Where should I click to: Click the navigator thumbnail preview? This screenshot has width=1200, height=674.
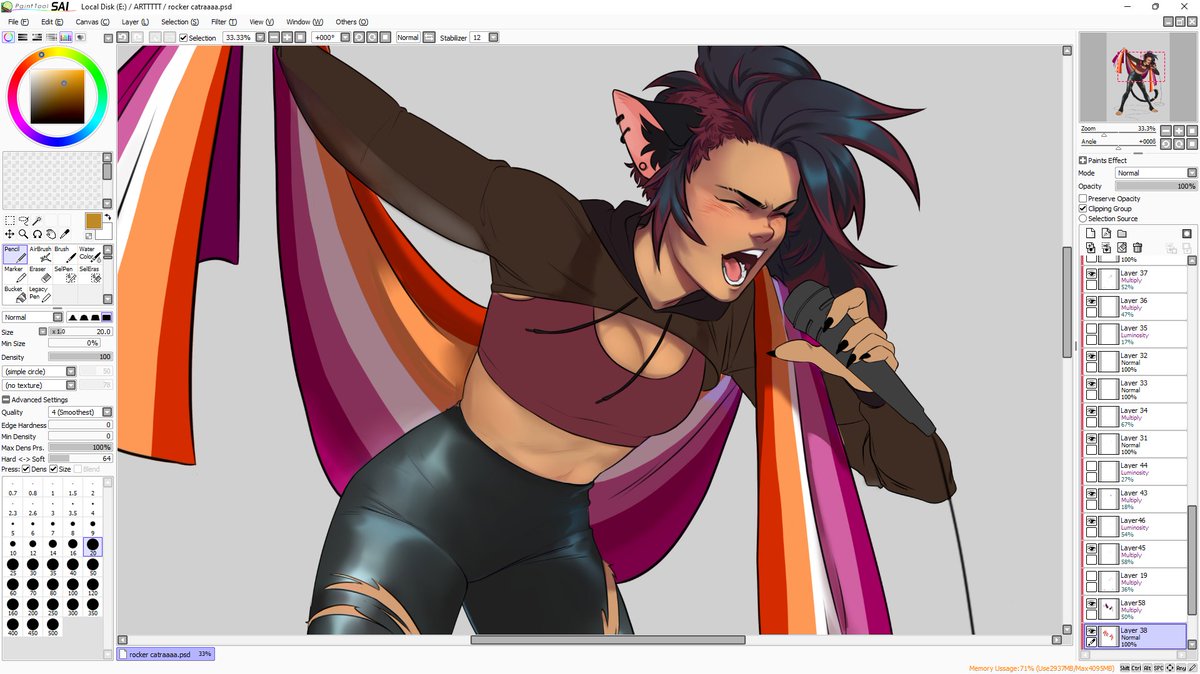[x=1138, y=77]
